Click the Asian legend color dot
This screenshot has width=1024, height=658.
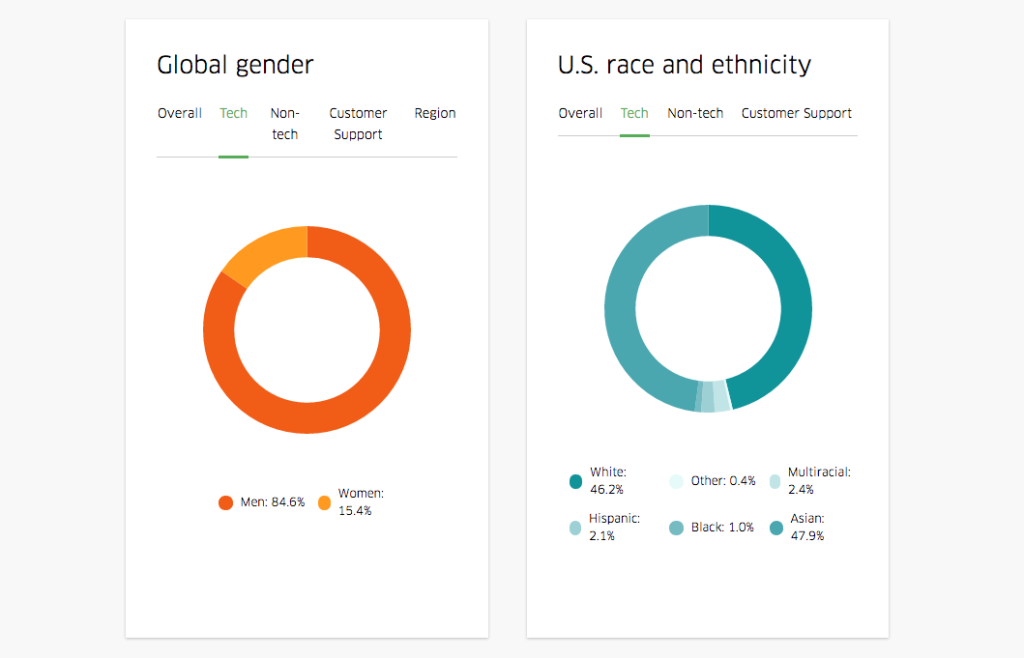pos(775,528)
